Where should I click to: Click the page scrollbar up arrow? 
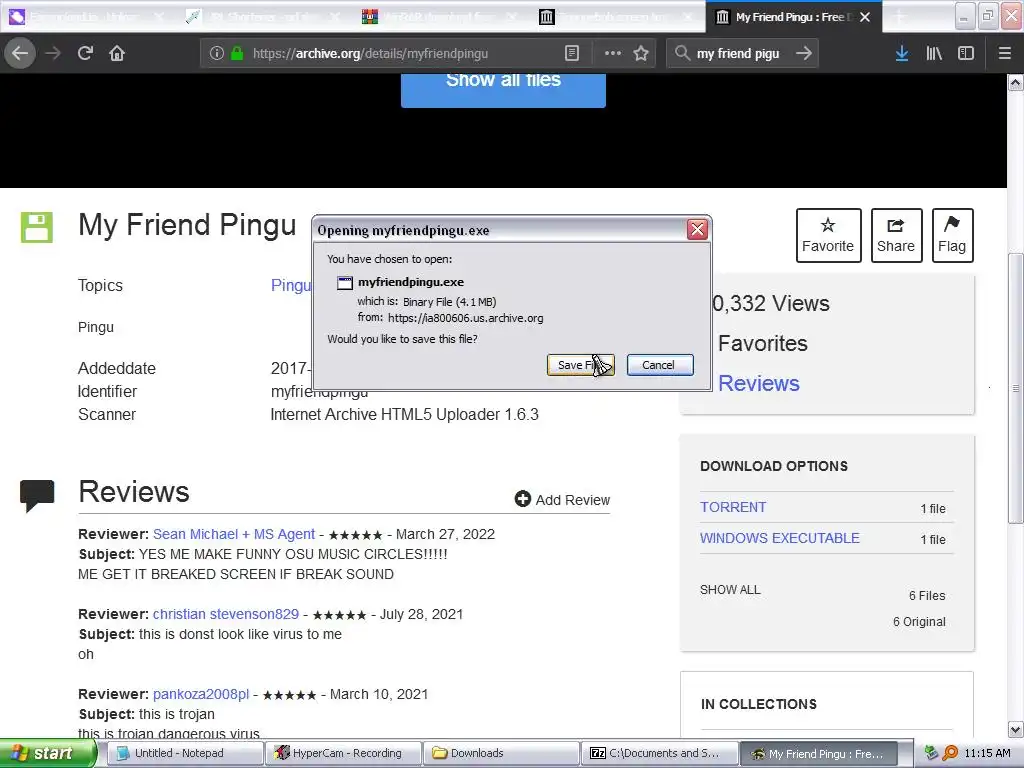point(1016,82)
